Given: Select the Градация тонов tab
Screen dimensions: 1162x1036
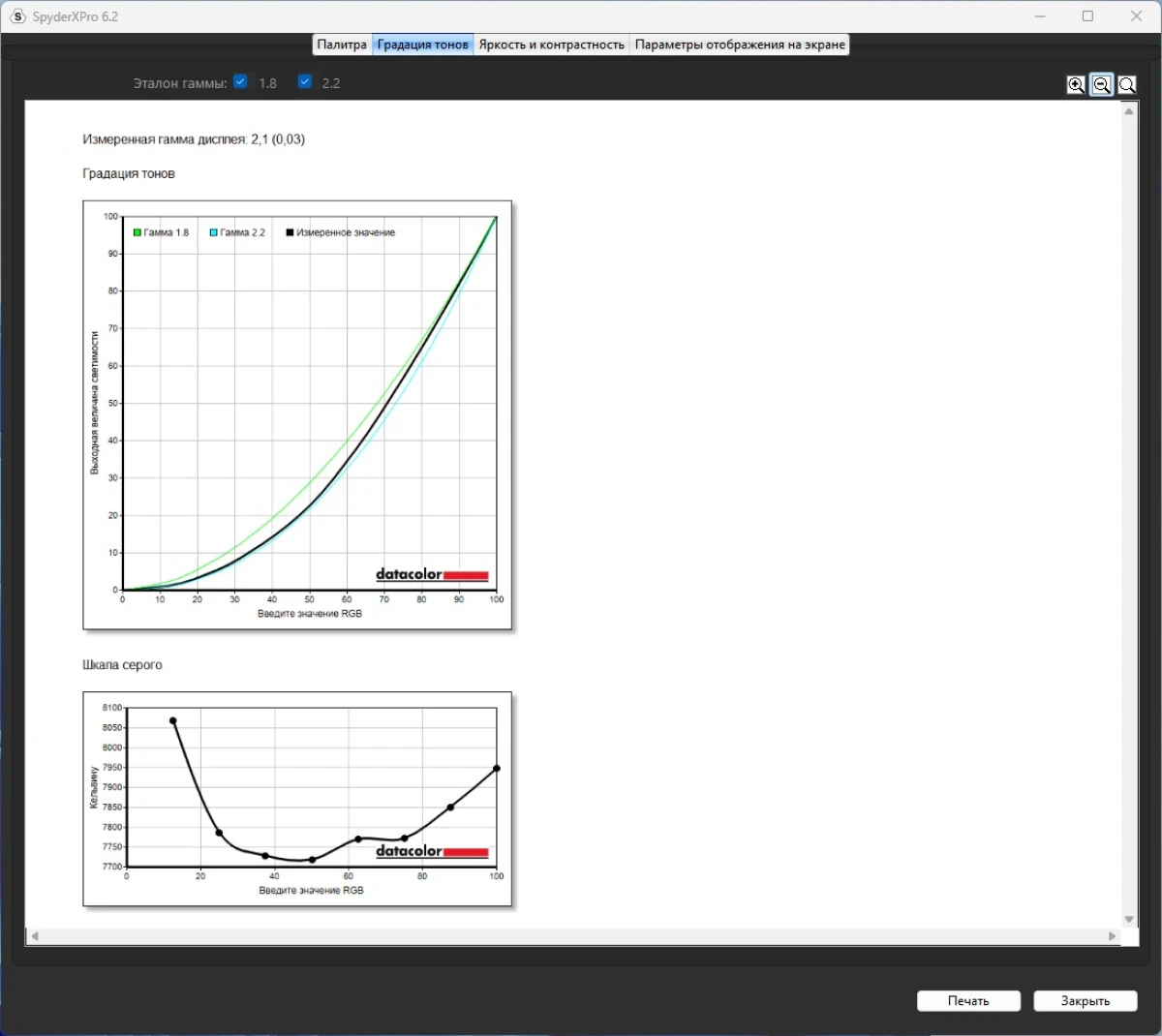Looking at the screenshot, I should [423, 45].
